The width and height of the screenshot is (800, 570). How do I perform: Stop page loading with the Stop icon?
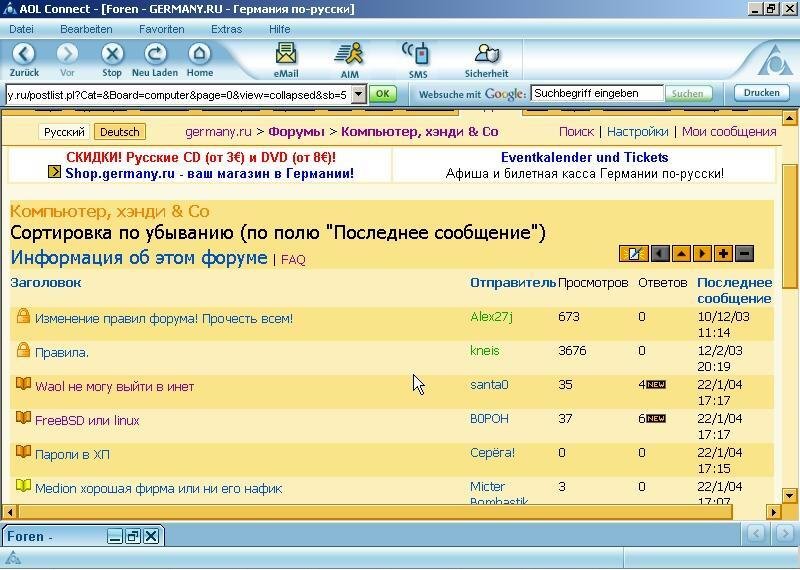112,54
